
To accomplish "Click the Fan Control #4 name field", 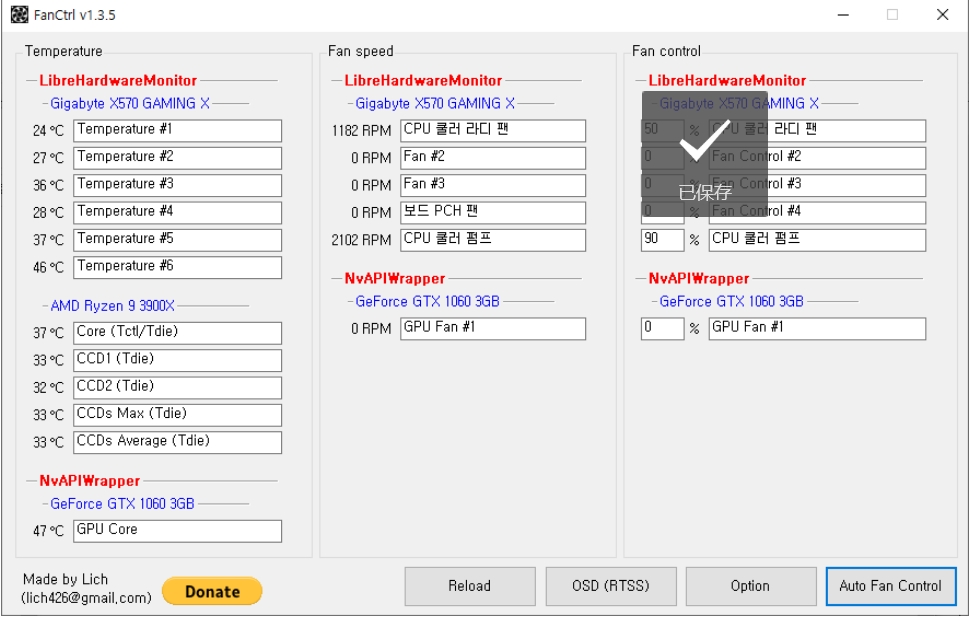I will coord(817,212).
